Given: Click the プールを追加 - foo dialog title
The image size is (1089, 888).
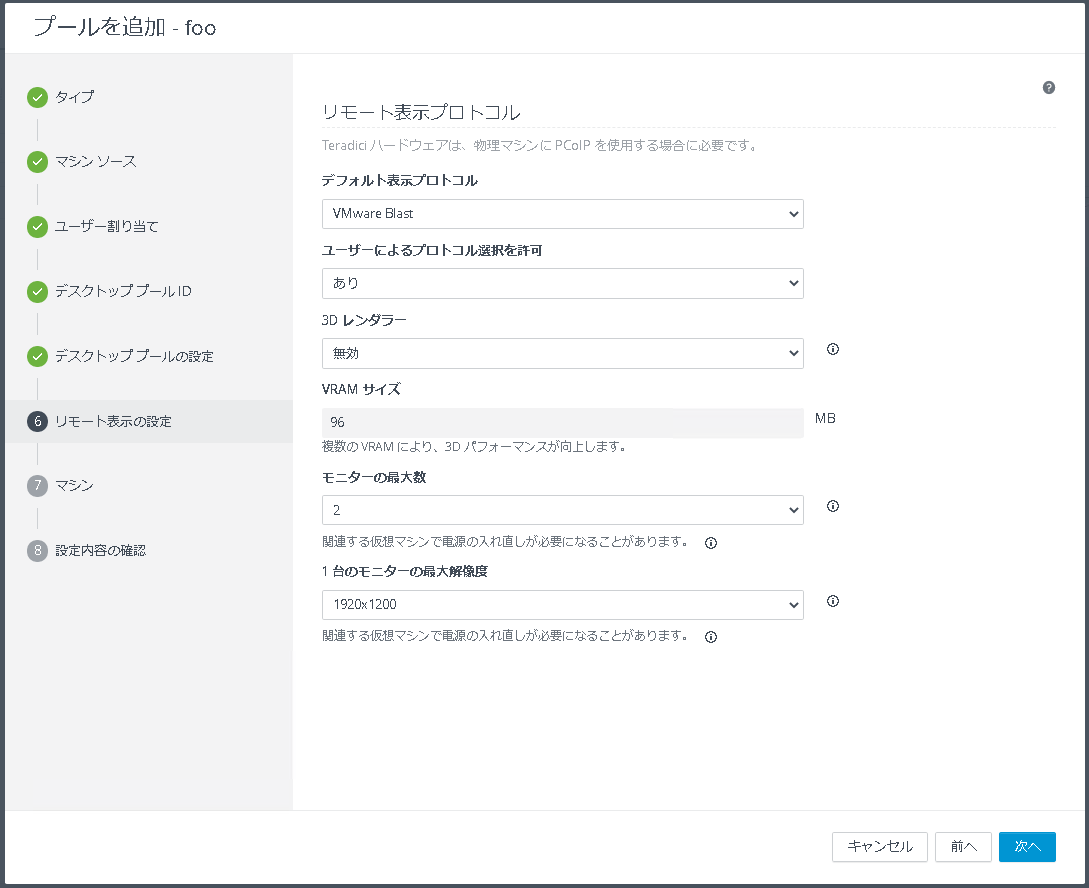Looking at the screenshot, I should tap(125, 27).
